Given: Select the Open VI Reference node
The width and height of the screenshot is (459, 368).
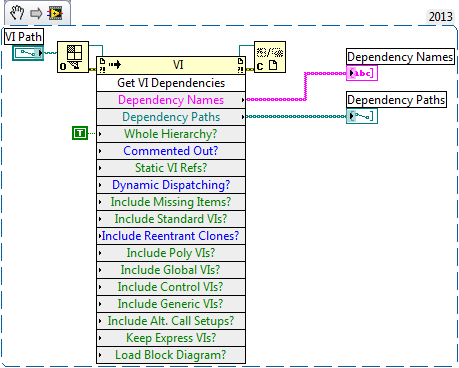Looking at the screenshot, I should click(x=73, y=57).
